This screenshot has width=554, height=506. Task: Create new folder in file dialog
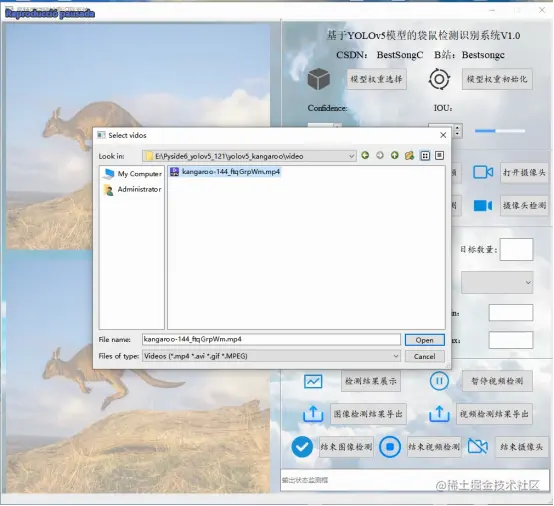[x=409, y=155]
